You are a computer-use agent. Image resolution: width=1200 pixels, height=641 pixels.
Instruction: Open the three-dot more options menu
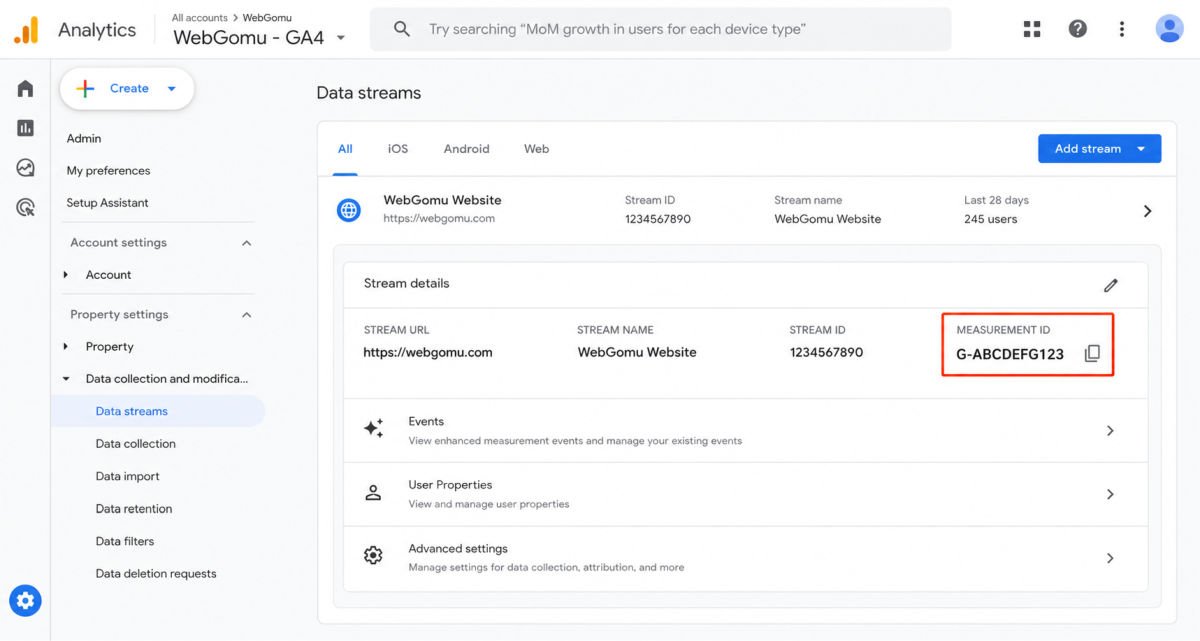(x=1122, y=29)
